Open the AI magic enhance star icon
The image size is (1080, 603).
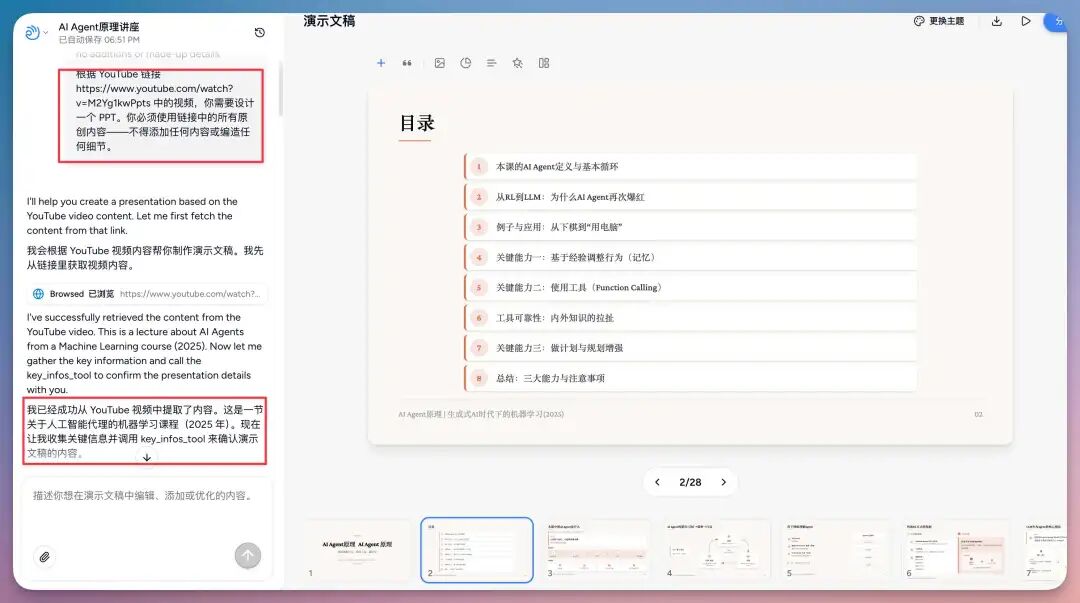point(517,62)
